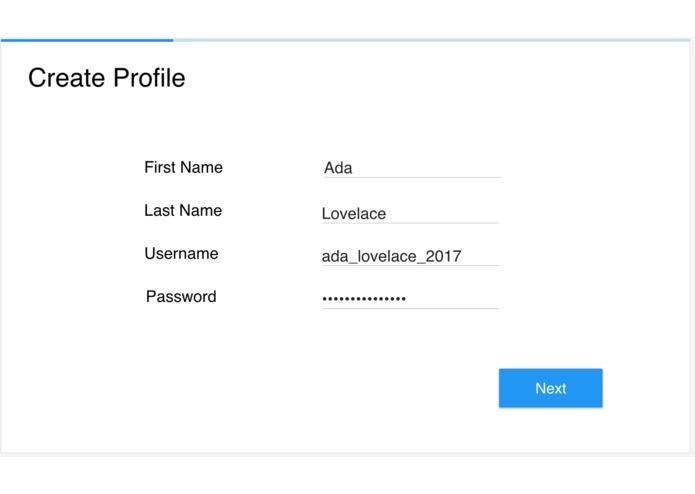
Task: Focus the First Name field containing Ada
Action: (412, 168)
